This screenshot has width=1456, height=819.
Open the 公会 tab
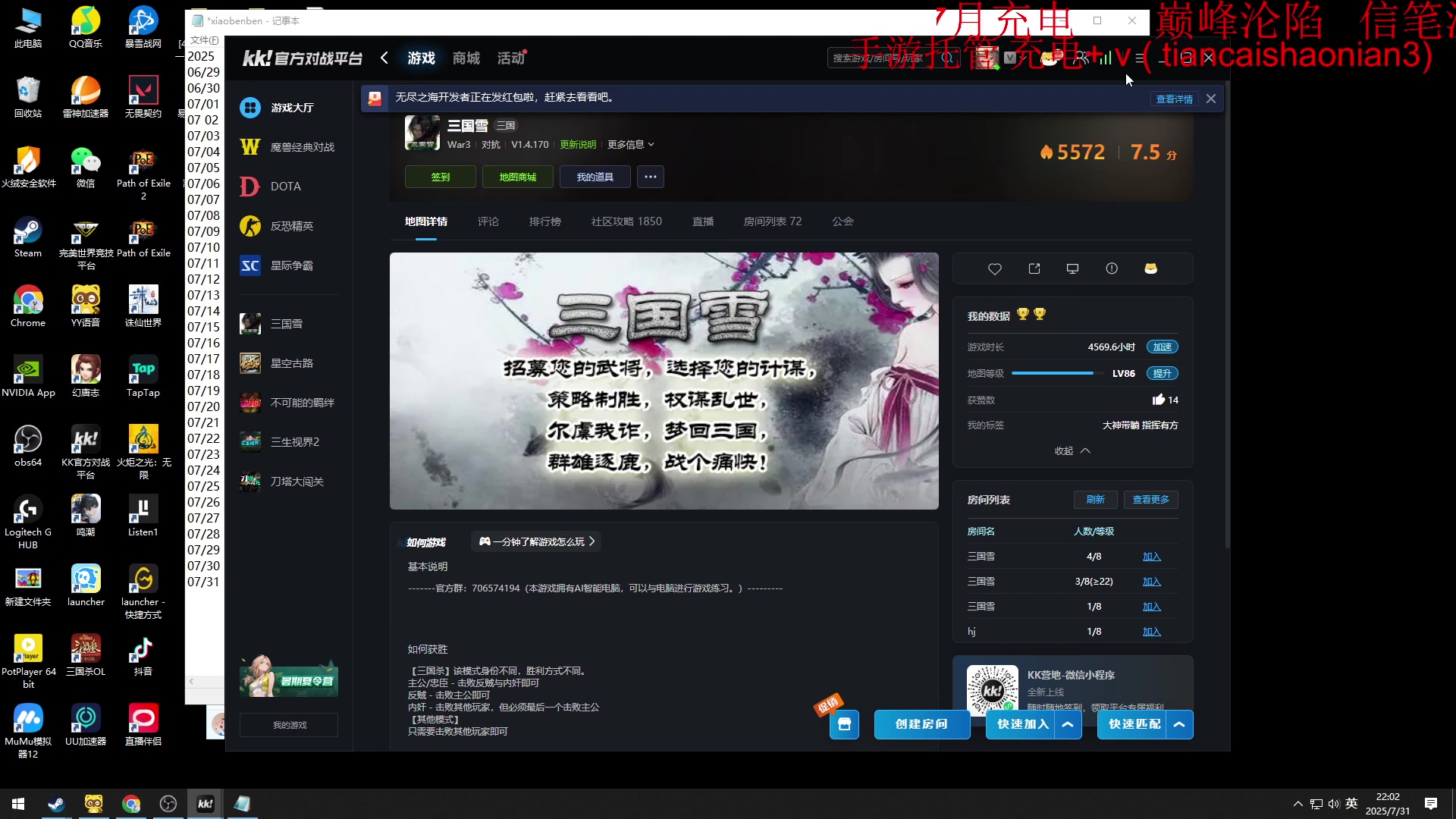click(x=843, y=221)
